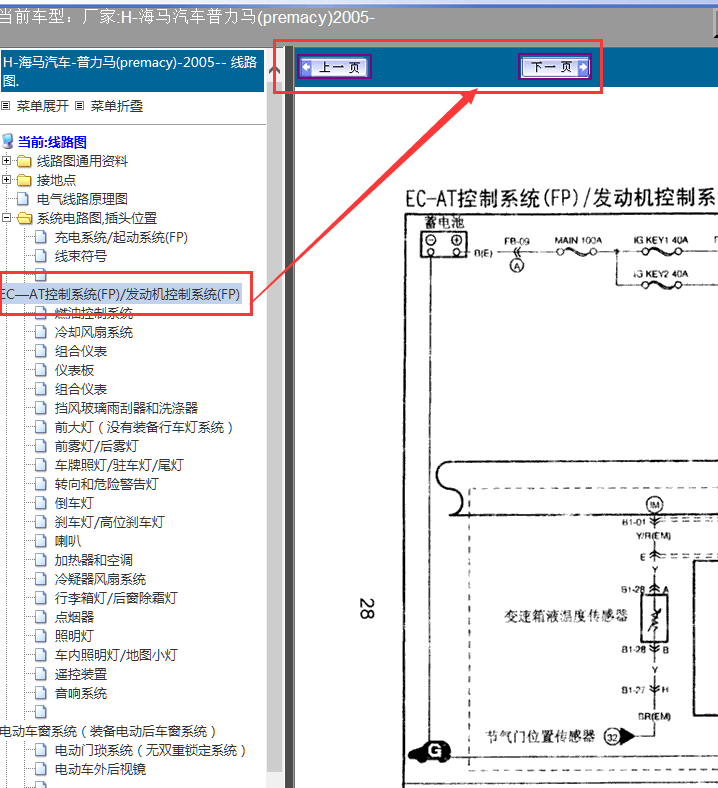Click the page icon beside 冷却风扇系统
This screenshot has height=788, width=718.
(x=41, y=332)
